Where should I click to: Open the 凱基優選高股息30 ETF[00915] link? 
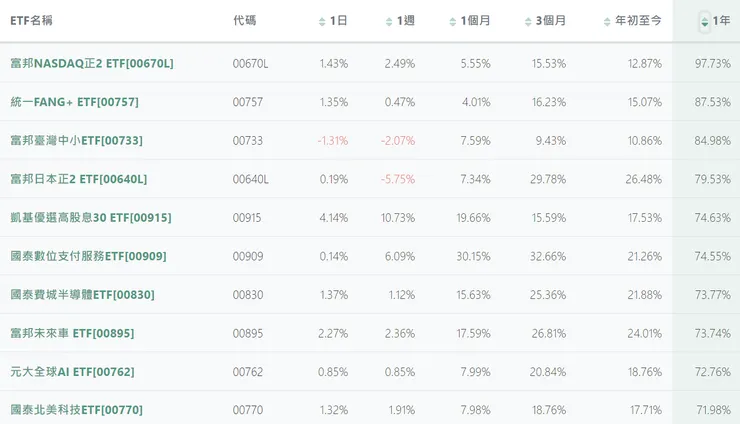[x=90, y=217]
